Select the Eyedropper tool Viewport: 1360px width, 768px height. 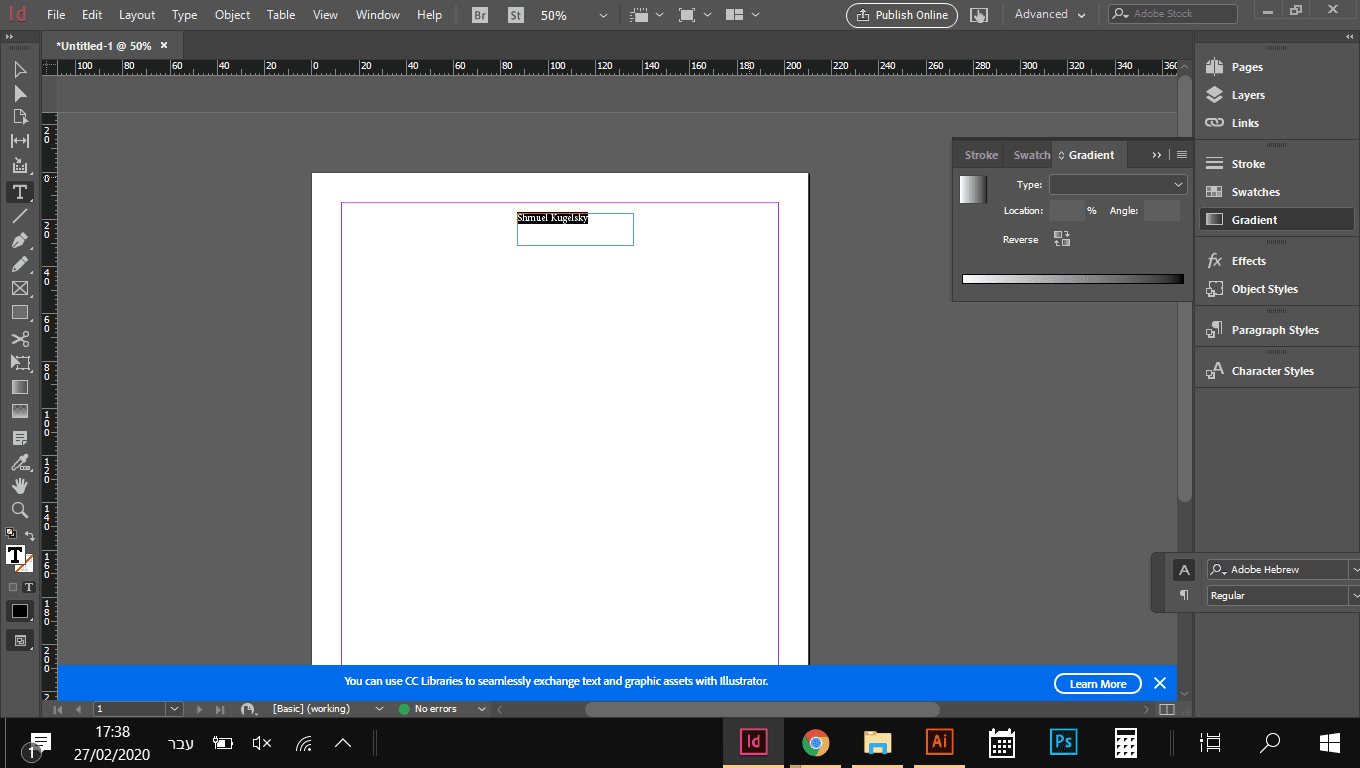19,462
